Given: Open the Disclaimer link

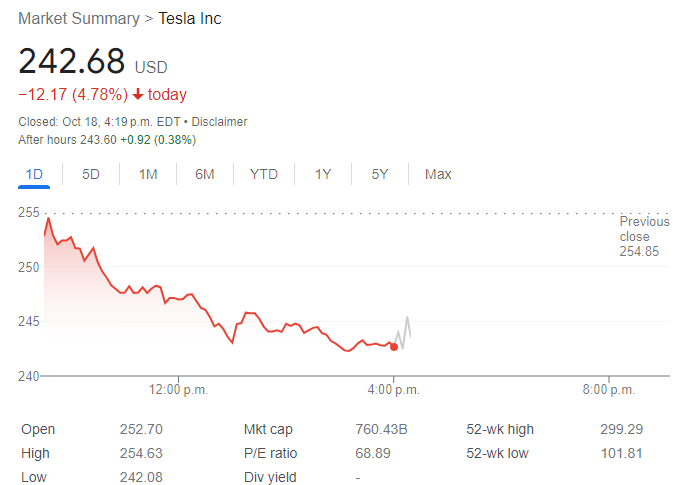Looking at the screenshot, I should pyautogui.click(x=219, y=122).
